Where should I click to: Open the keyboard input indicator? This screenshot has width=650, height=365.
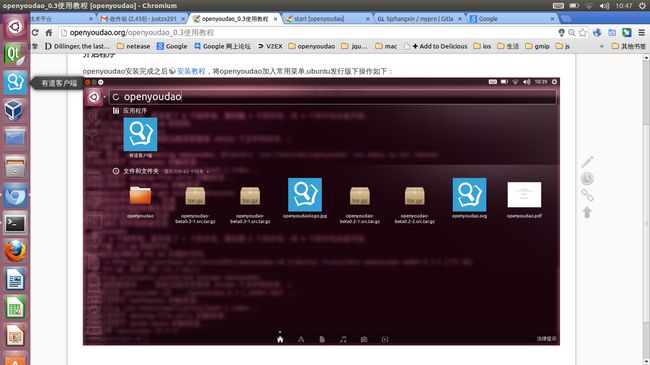point(558,6)
